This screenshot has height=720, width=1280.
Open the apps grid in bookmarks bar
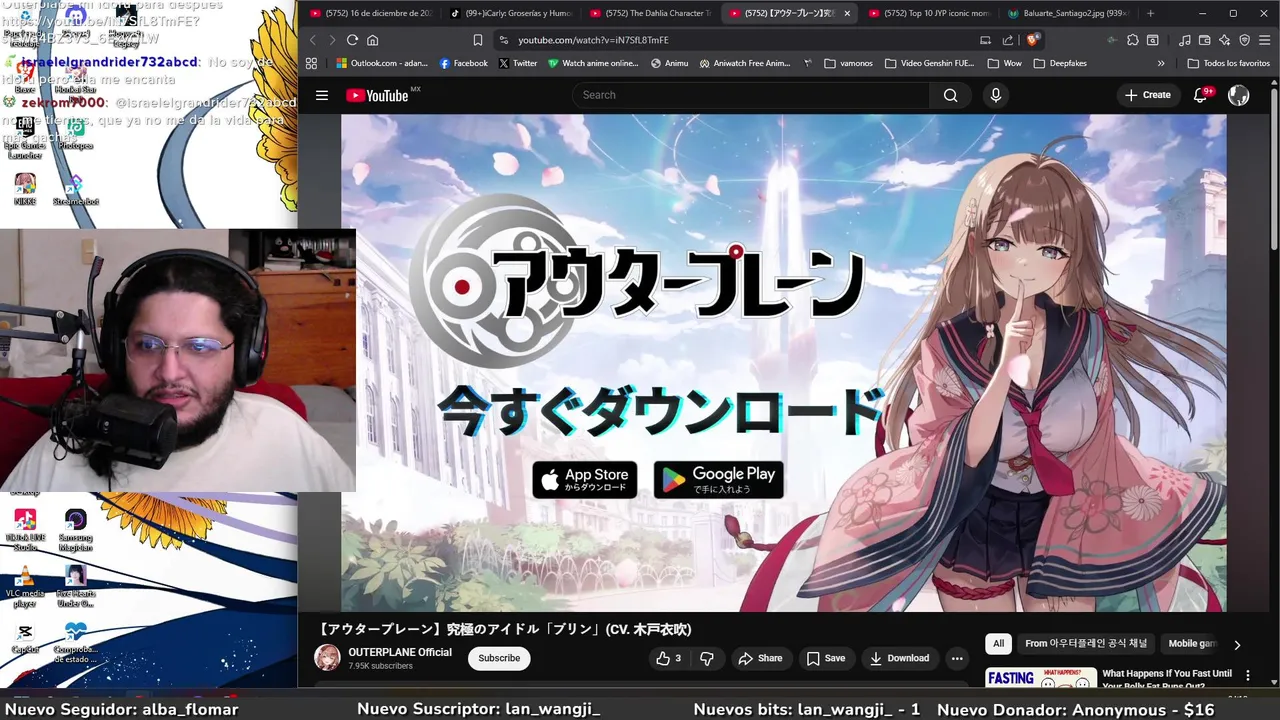(311, 63)
